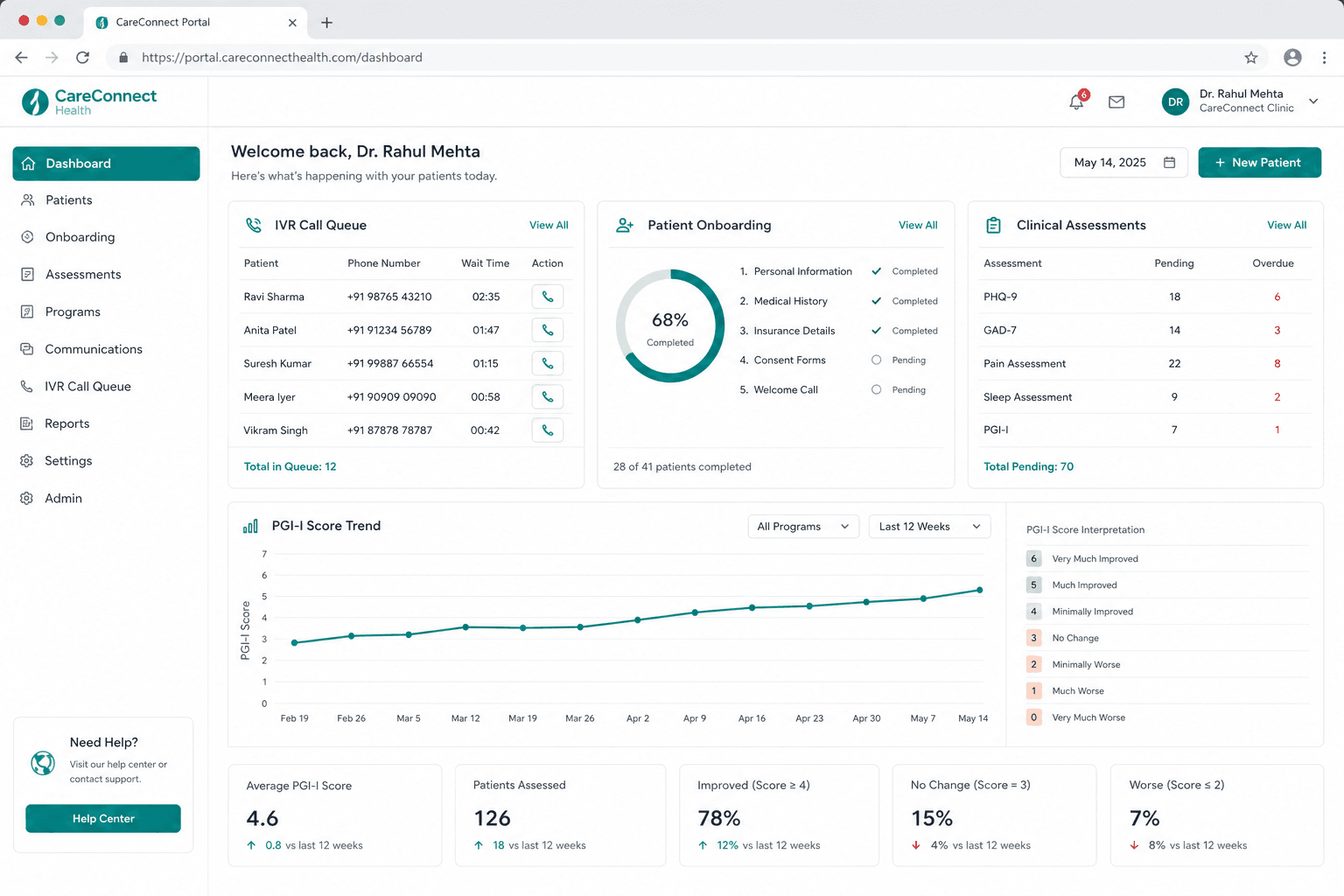Click the DR user avatar
This screenshot has height=896, width=1344.
(x=1175, y=101)
